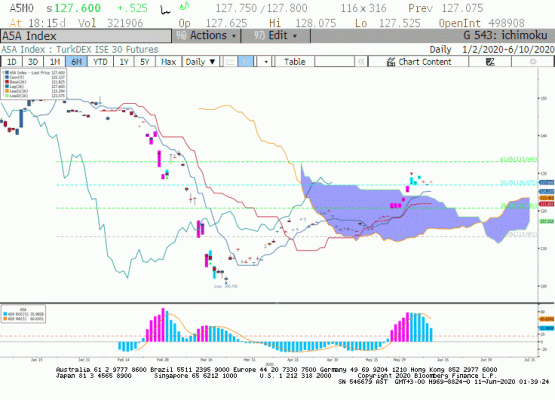
Task: Click the 50.0% Fibonacci level label
Action: coord(519,183)
